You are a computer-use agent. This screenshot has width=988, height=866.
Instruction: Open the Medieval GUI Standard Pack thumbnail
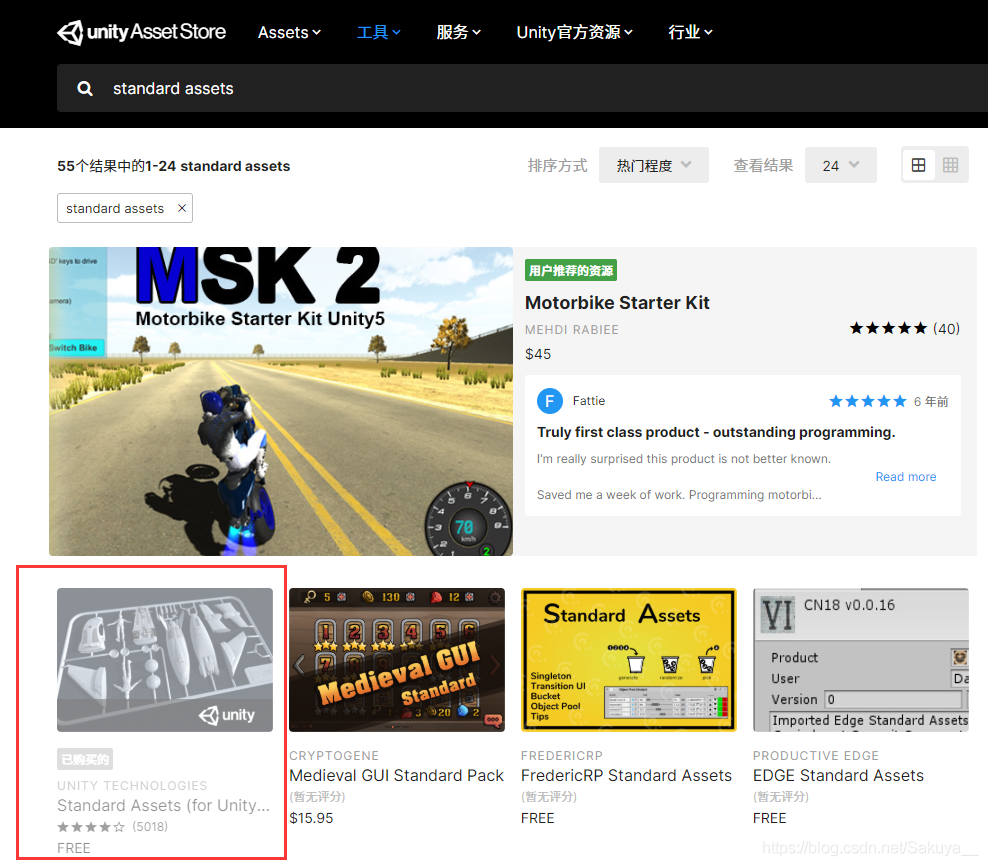(x=397, y=660)
